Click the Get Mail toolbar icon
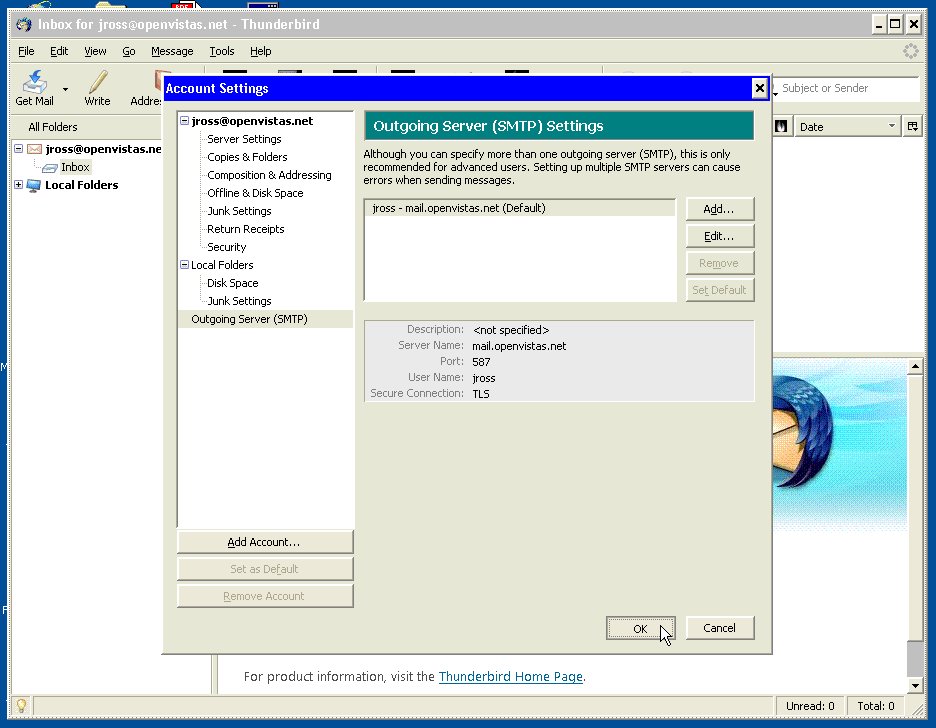The height and width of the screenshot is (728, 936). [34, 82]
